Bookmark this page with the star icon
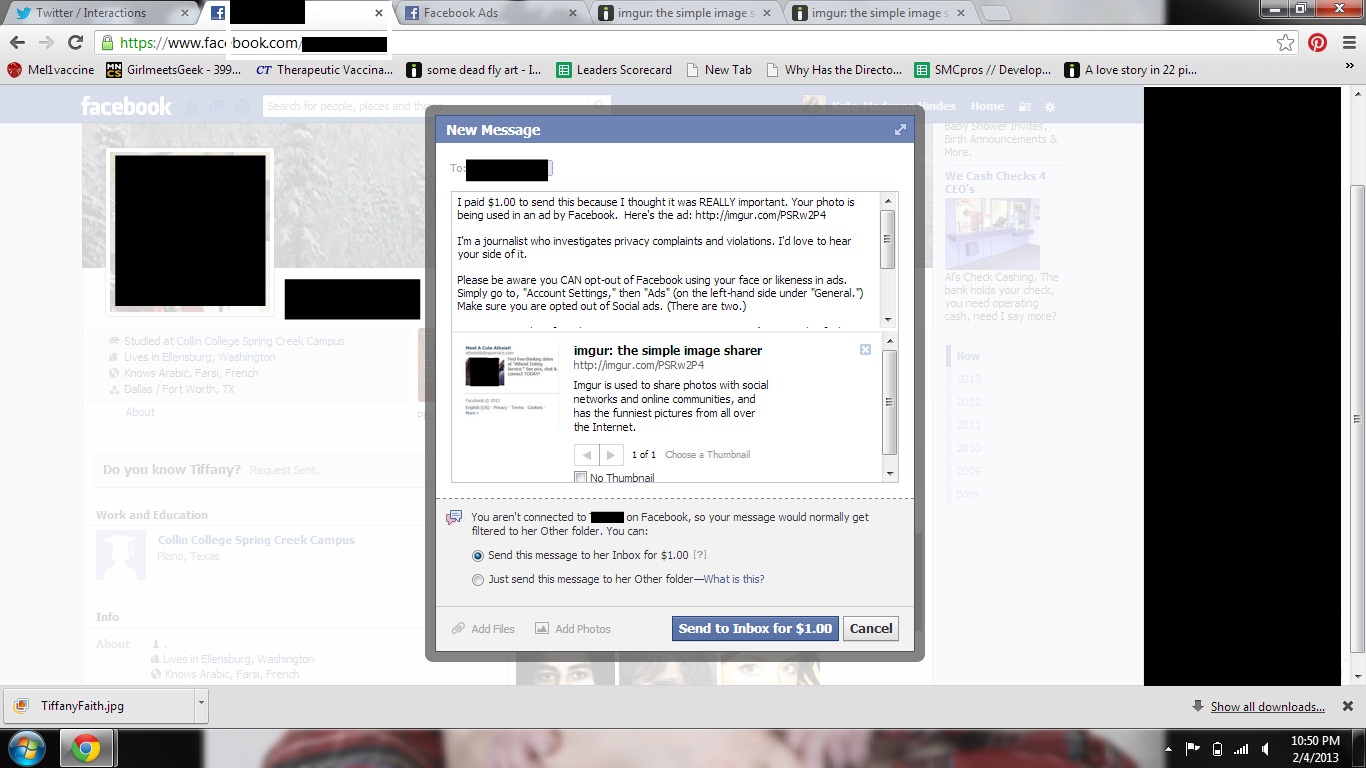The image size is (1366, 768). [1286, 42]
